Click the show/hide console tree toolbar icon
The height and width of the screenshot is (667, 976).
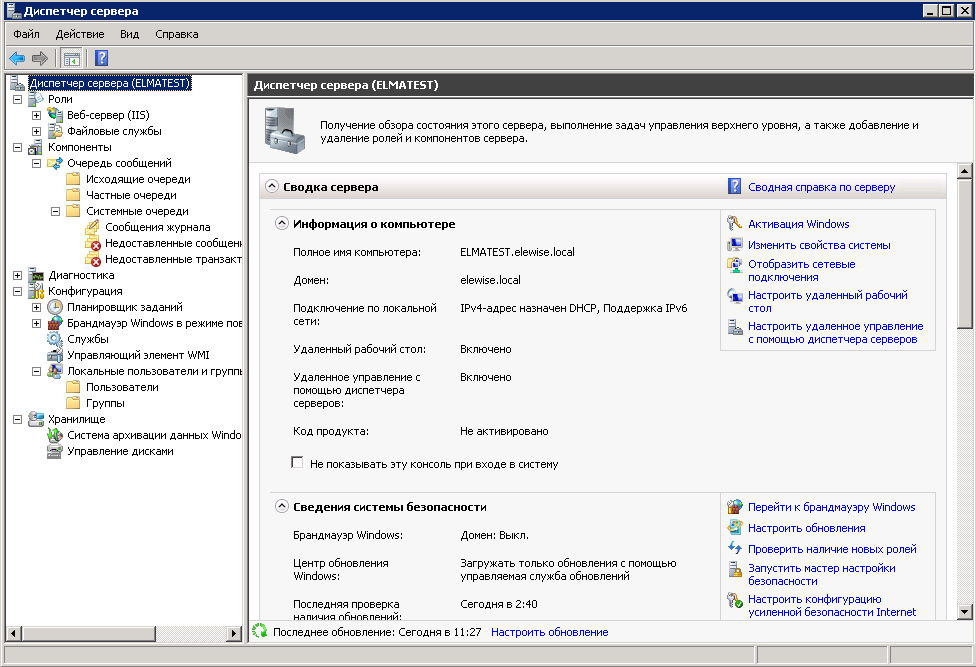coord(72,58)
